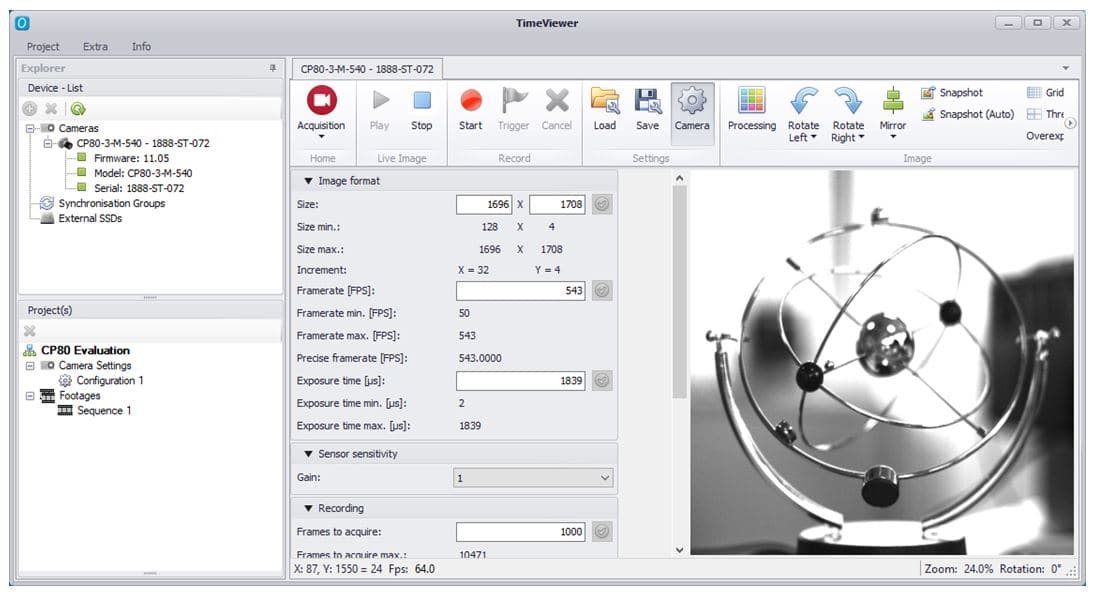The height and width of the screenshot is (596, 1095).
Task: Select Synchronisation Groups in the tree
Action: 112,203
